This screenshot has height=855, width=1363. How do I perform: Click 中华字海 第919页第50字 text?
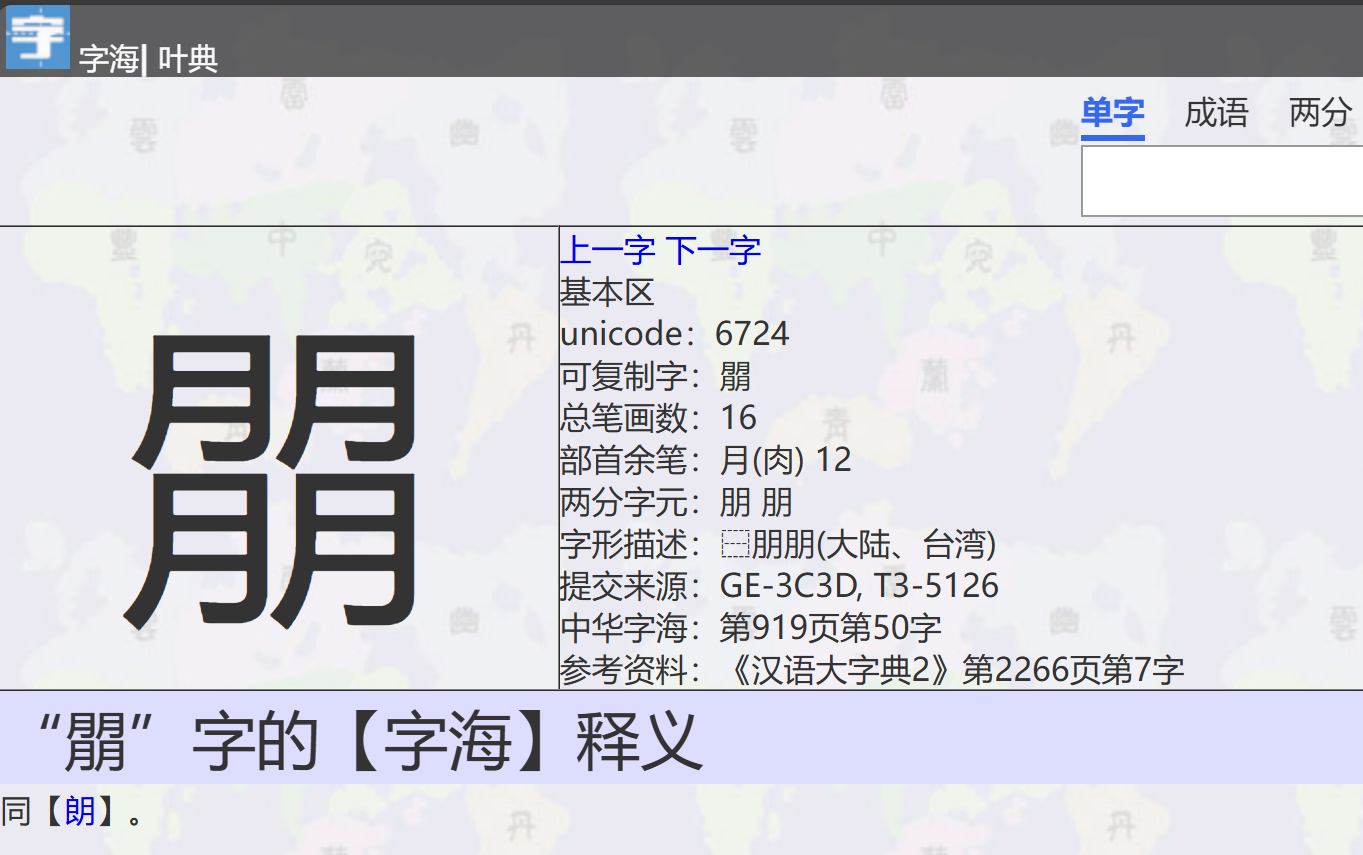point(831,629)
